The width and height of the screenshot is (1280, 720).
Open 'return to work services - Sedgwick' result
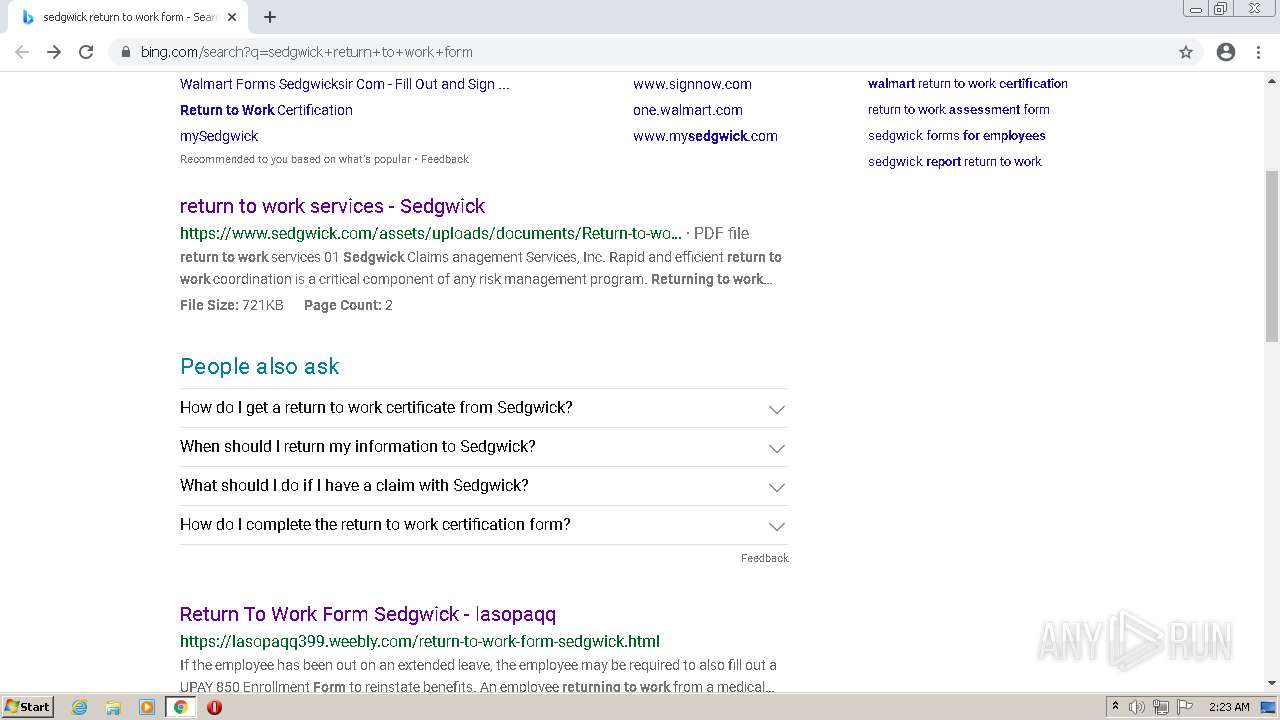[332, 206]
